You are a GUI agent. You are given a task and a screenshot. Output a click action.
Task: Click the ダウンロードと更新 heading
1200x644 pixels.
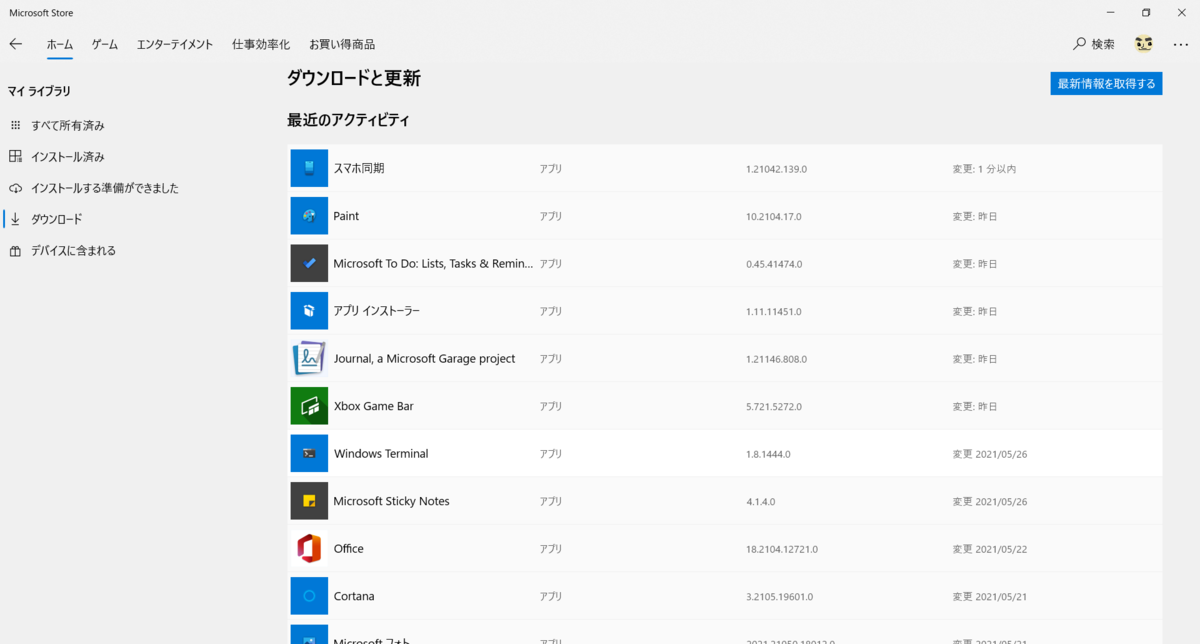coord(354,78)
